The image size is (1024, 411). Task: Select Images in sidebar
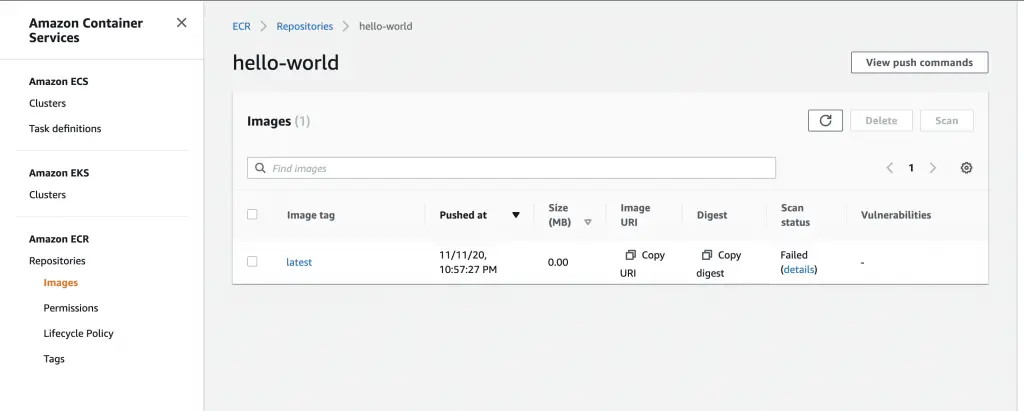click(61, 283)
